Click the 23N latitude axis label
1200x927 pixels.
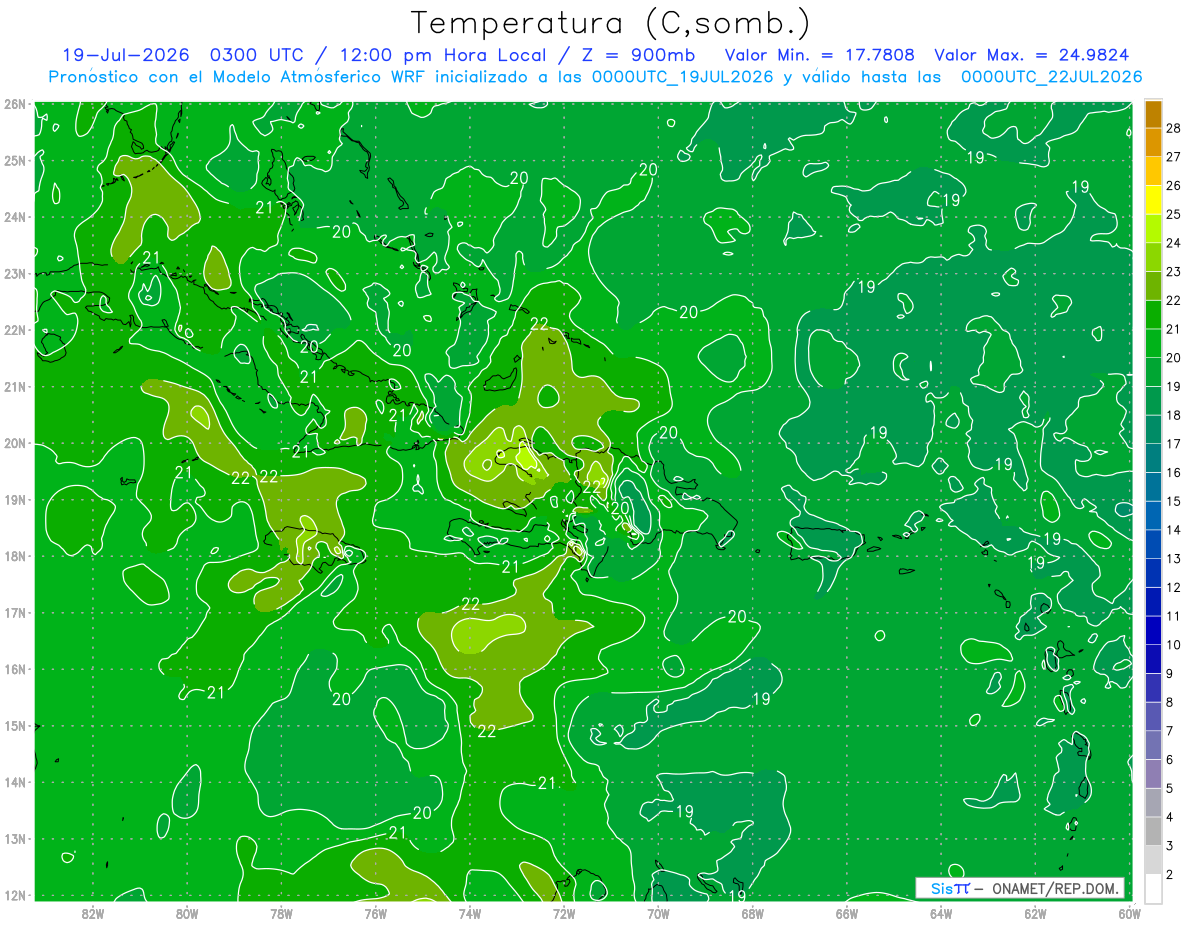[x=15, y=273]
